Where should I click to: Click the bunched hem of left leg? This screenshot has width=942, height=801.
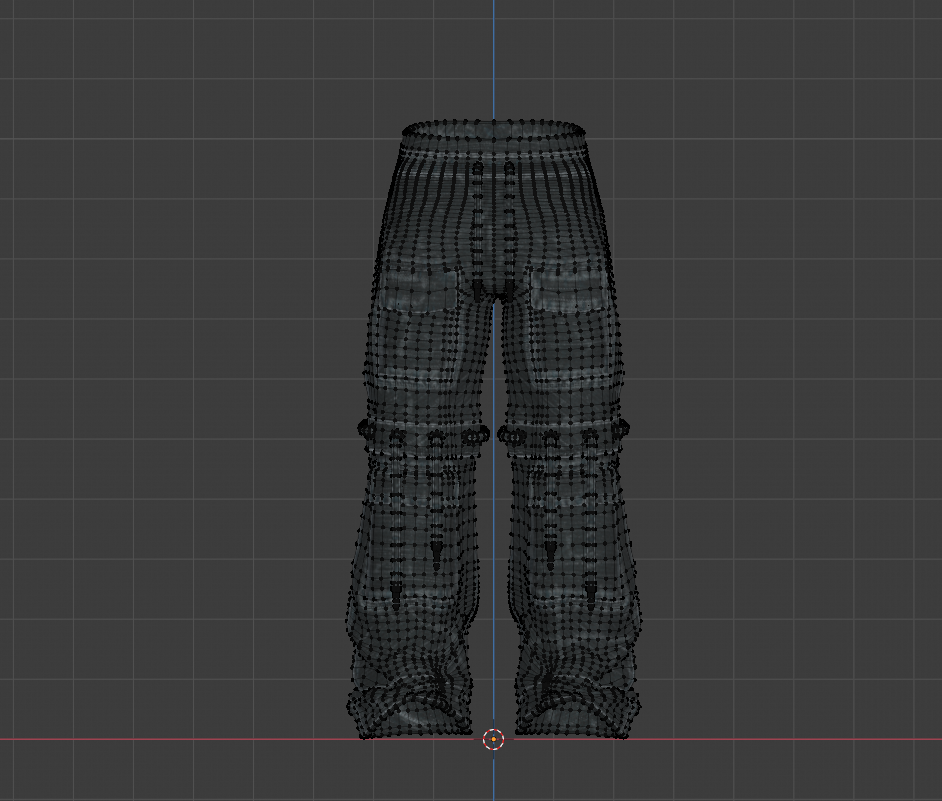point(413,705)
